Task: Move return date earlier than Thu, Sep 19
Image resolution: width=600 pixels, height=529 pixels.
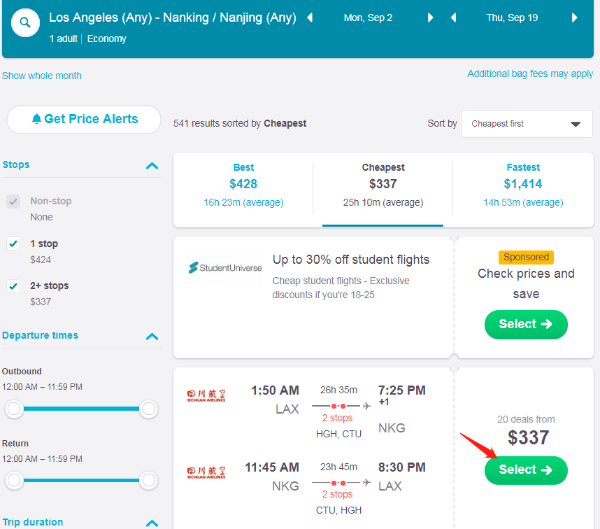Action: point(454,18)
